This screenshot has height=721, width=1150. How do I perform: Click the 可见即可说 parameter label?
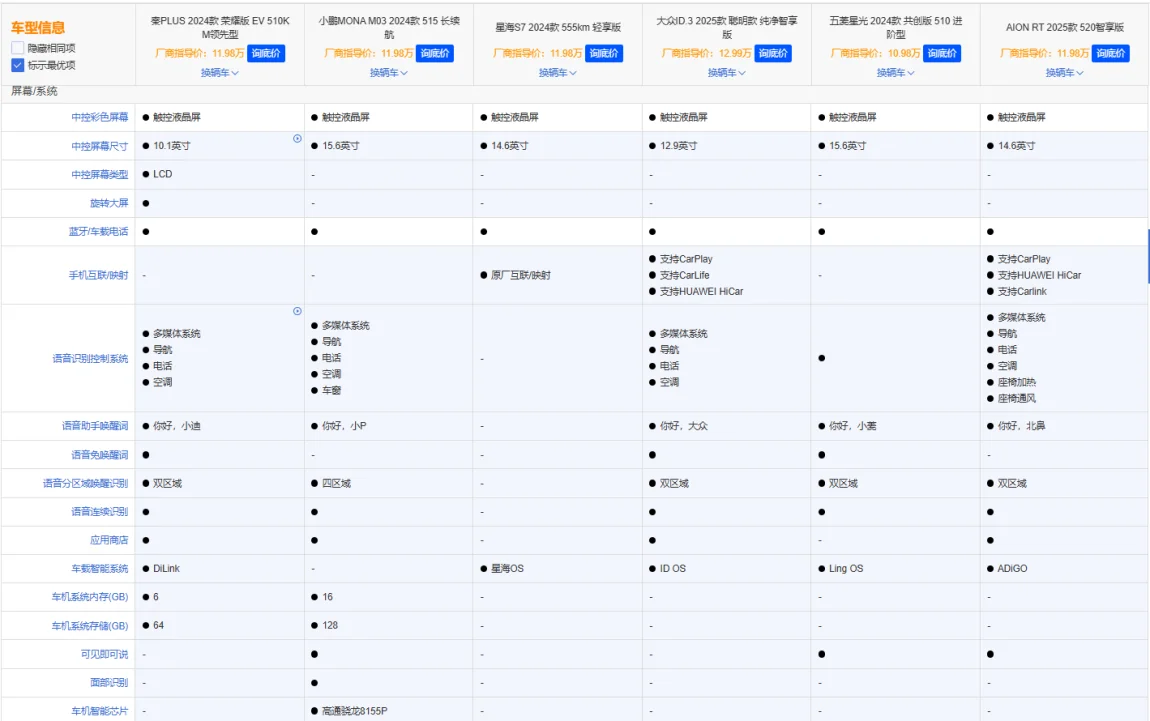point(104,654)
